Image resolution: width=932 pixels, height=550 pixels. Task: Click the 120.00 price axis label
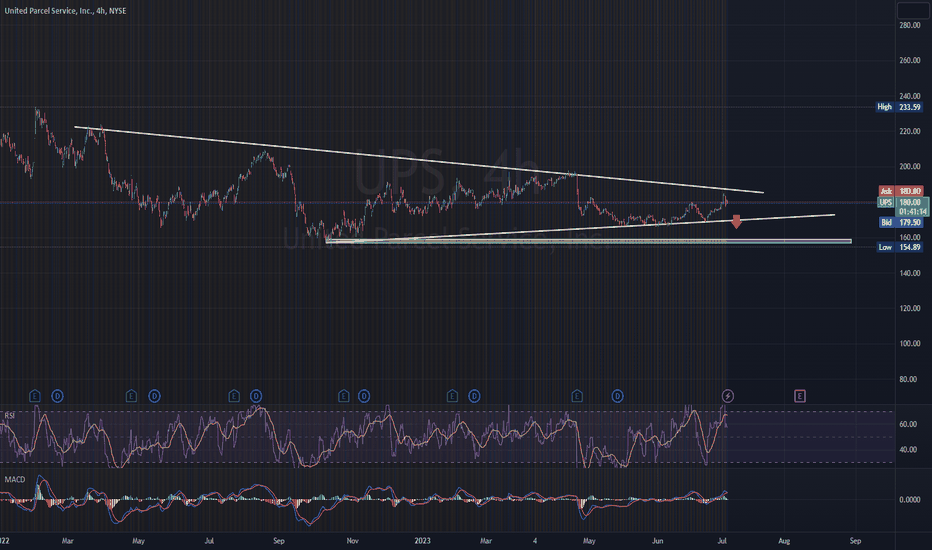tap(909, 309)
